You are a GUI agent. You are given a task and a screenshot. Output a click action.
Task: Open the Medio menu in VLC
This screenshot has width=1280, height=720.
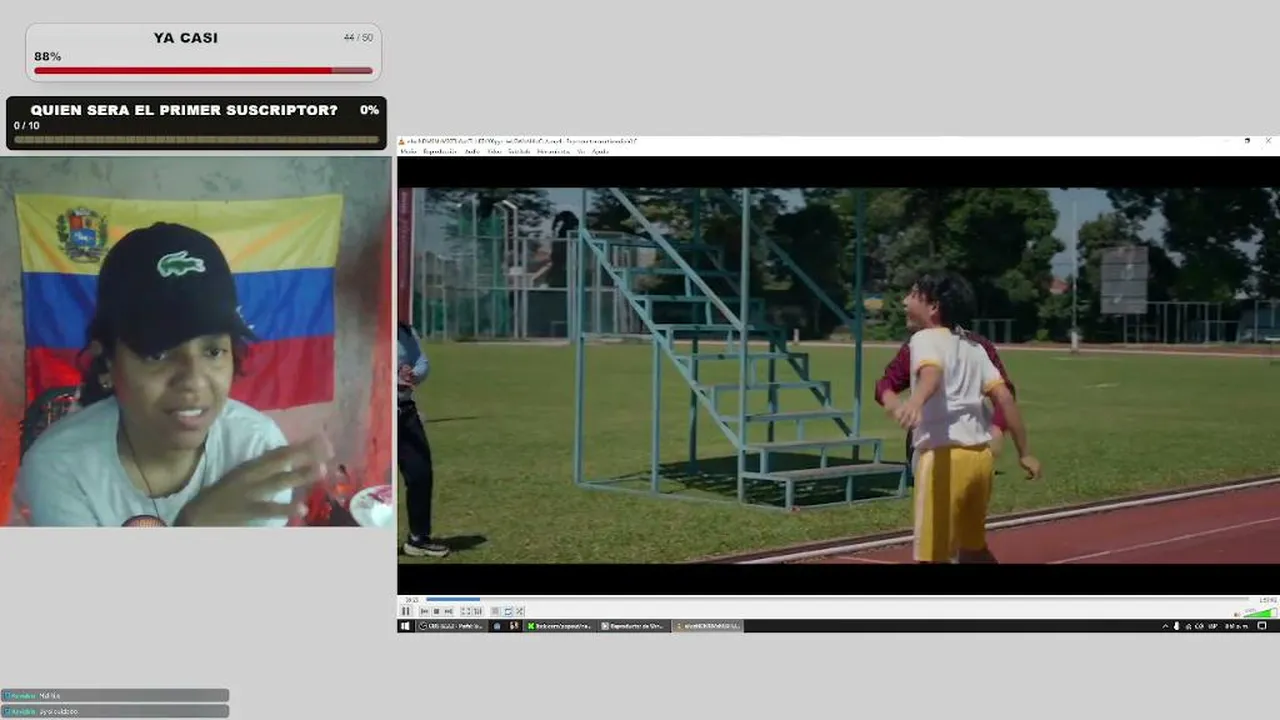408,151
